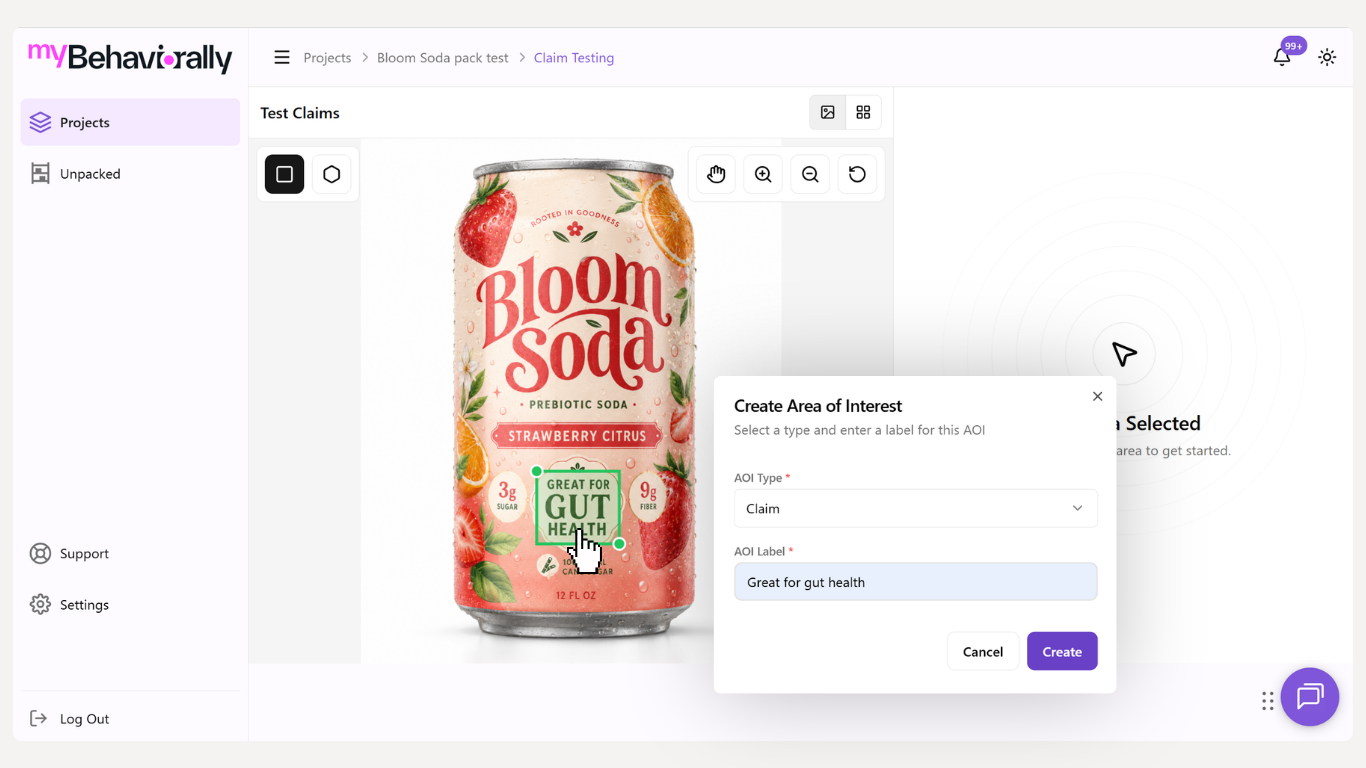Click the layers icon next to Projects
The image size is (1366, 768).
pos(40,122)
